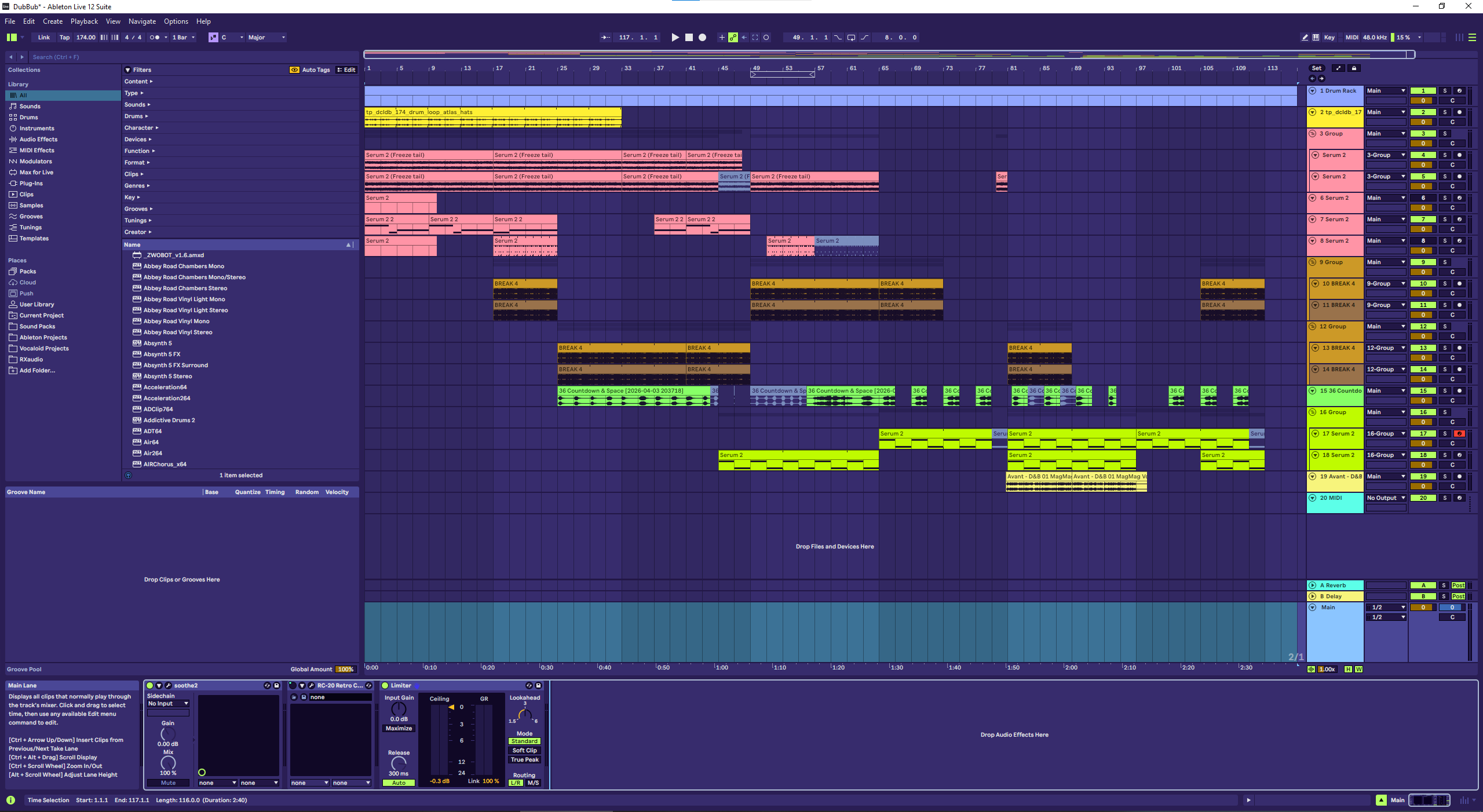Open the Instruments category in browser

(36, 129)
